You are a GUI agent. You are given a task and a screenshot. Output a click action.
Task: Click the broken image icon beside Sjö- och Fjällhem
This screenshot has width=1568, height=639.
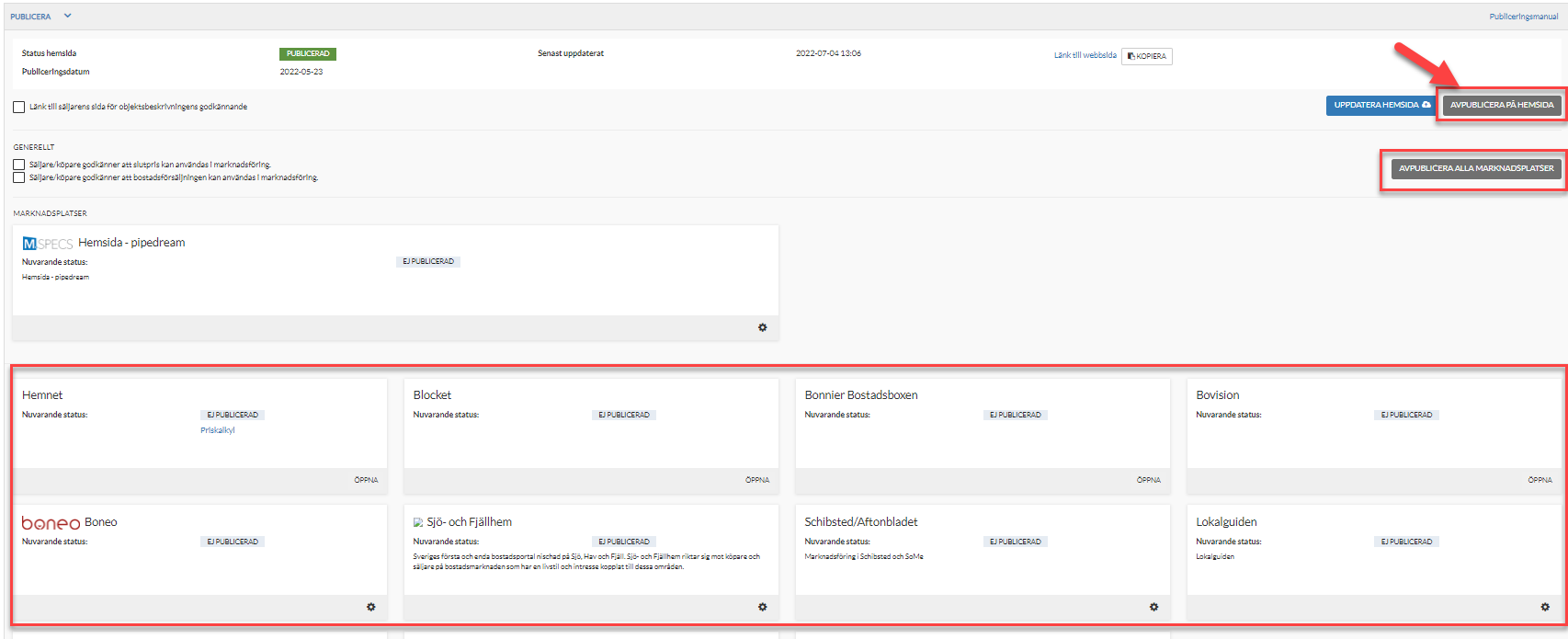pos(418,522)
